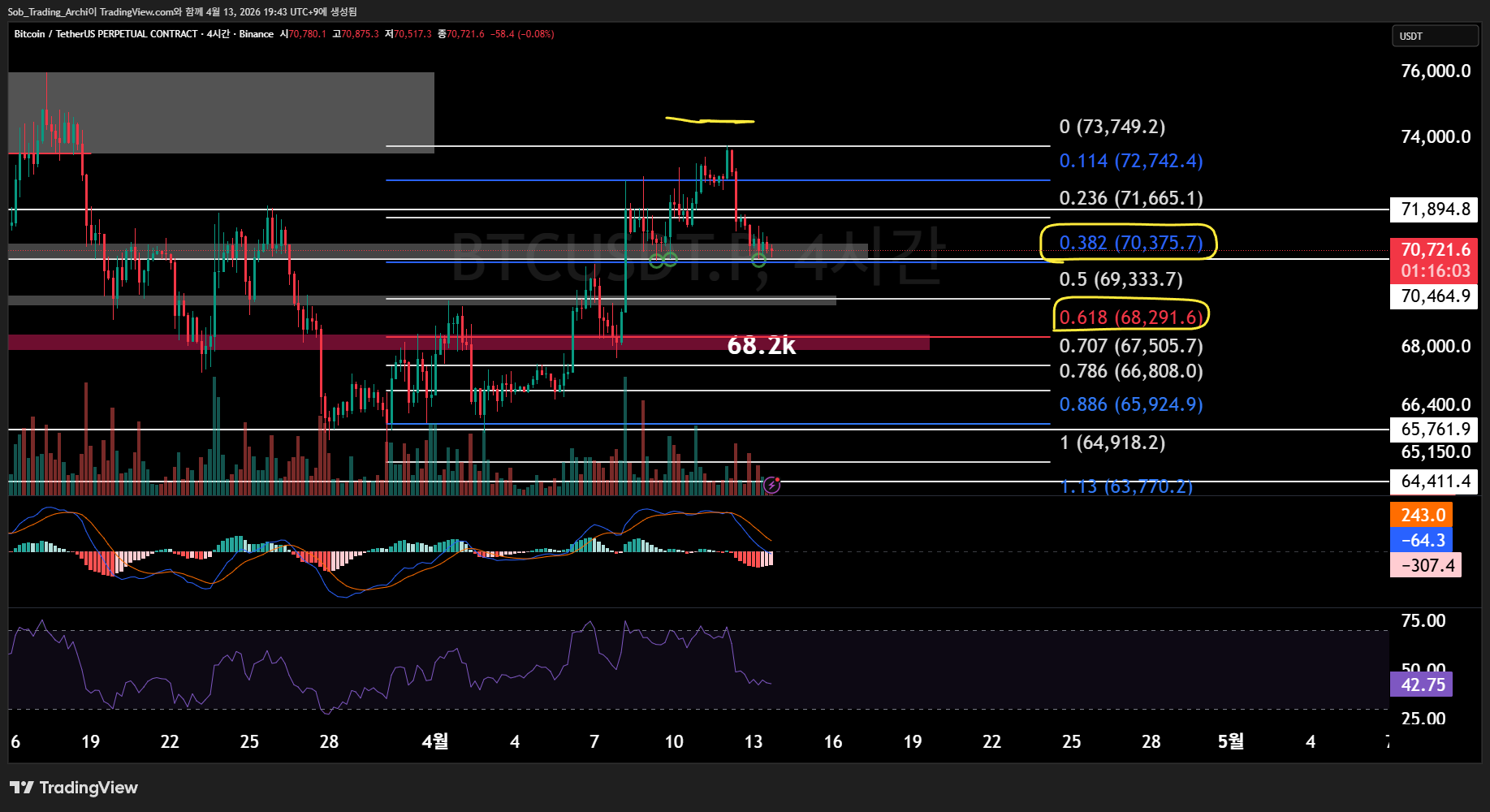This screenshot has height=812, width=1490.
Task: Click the 5월 date label on the time axis
Action: (1231, 741)
